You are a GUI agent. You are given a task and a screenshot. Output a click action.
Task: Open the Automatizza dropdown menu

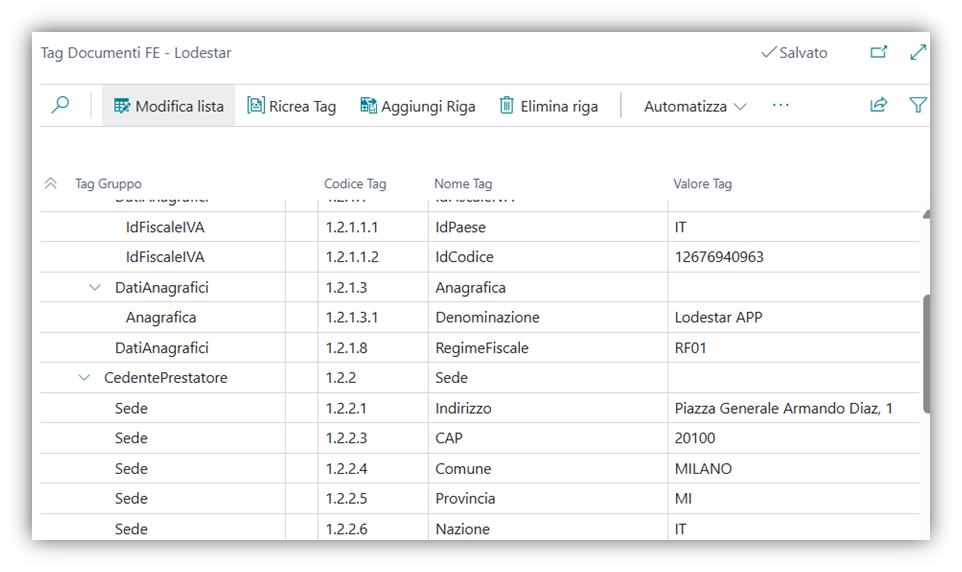point(695,106)
